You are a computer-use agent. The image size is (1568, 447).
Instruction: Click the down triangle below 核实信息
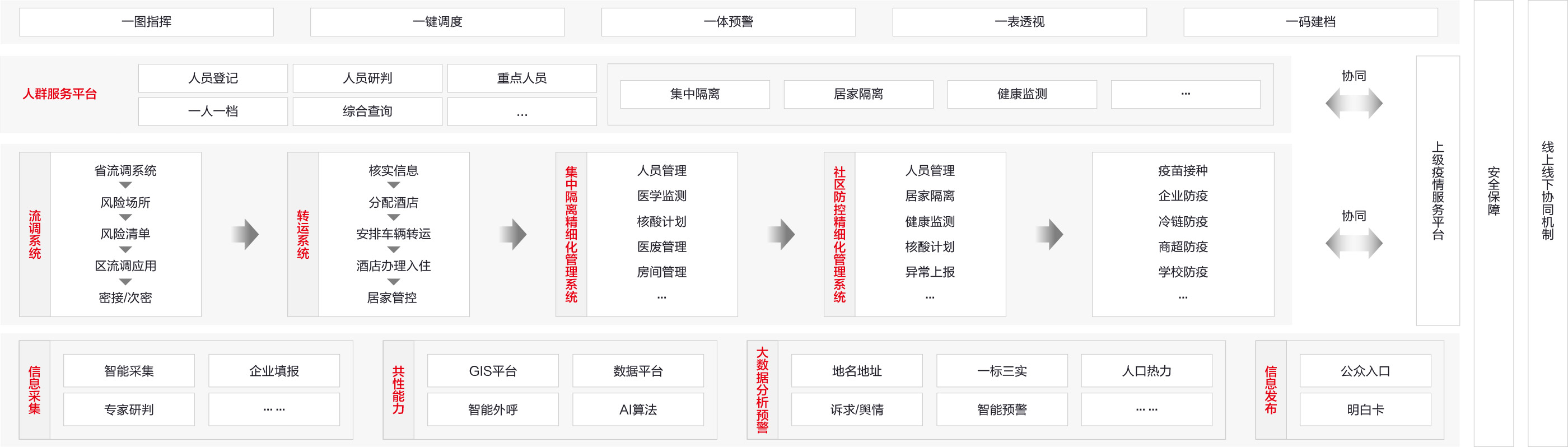(x=393, y=185)
